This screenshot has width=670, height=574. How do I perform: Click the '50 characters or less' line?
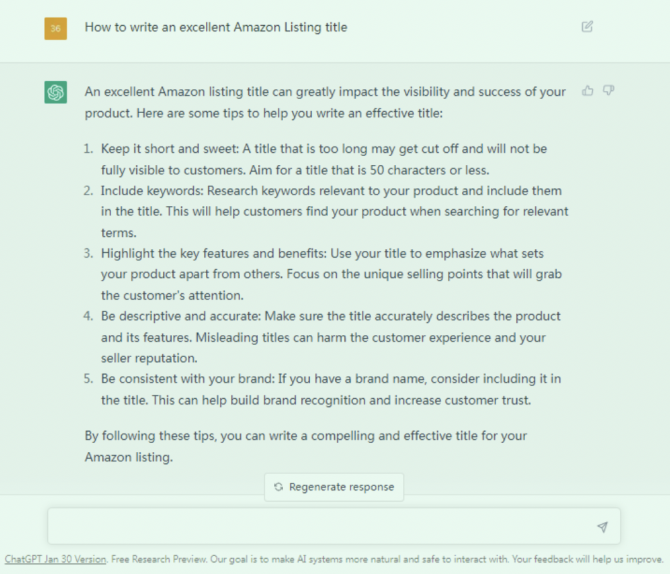coord(295,169)
